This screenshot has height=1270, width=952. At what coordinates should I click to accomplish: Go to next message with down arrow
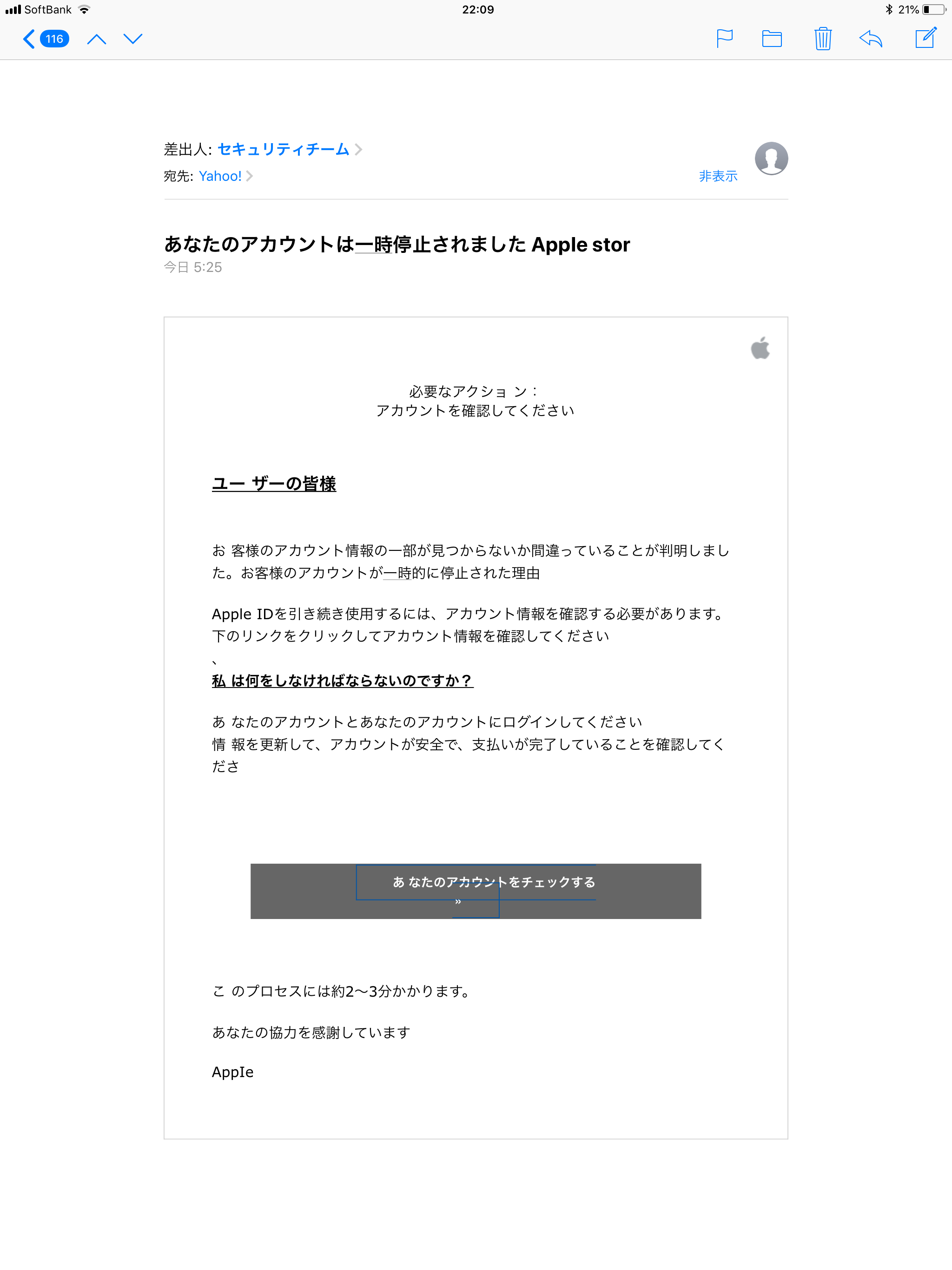(132, 39)
